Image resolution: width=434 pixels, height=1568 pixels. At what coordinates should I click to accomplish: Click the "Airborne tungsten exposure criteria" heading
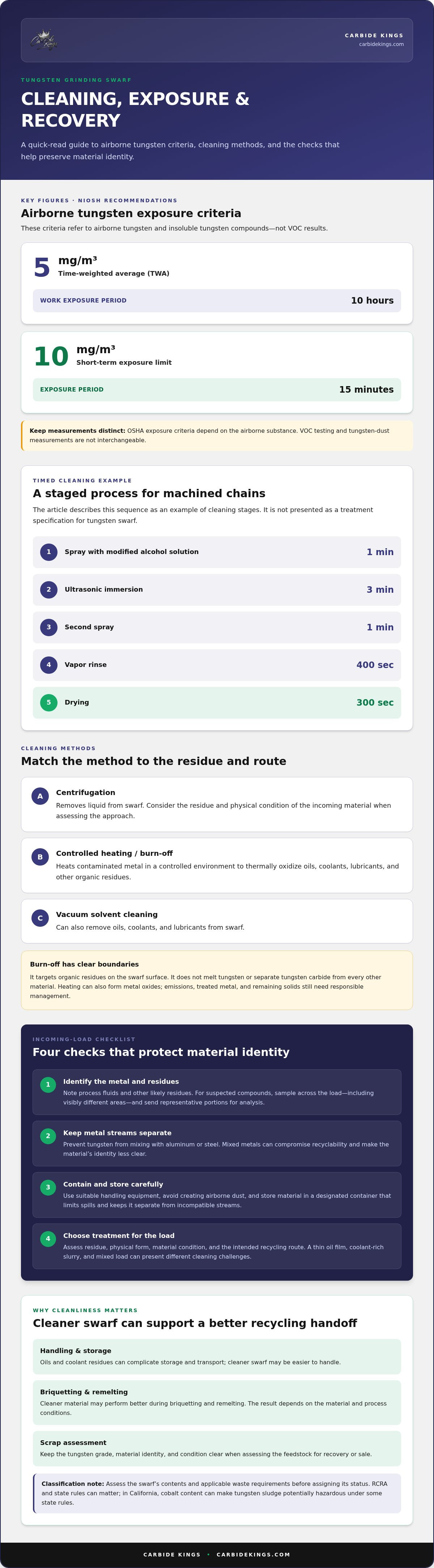pyautogui.click(x=131, y=214)
